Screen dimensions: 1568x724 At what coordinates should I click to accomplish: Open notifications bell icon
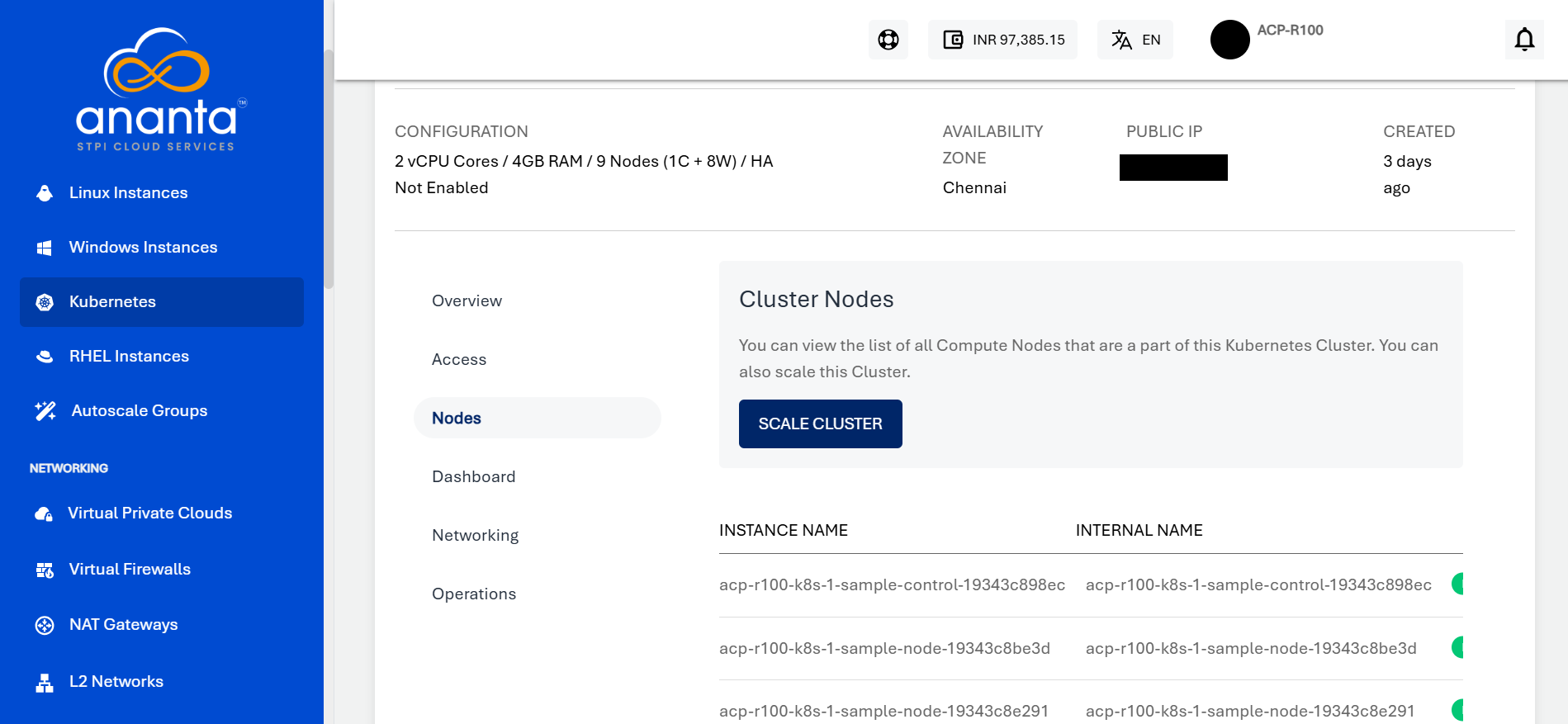[x=1524, y=40]
